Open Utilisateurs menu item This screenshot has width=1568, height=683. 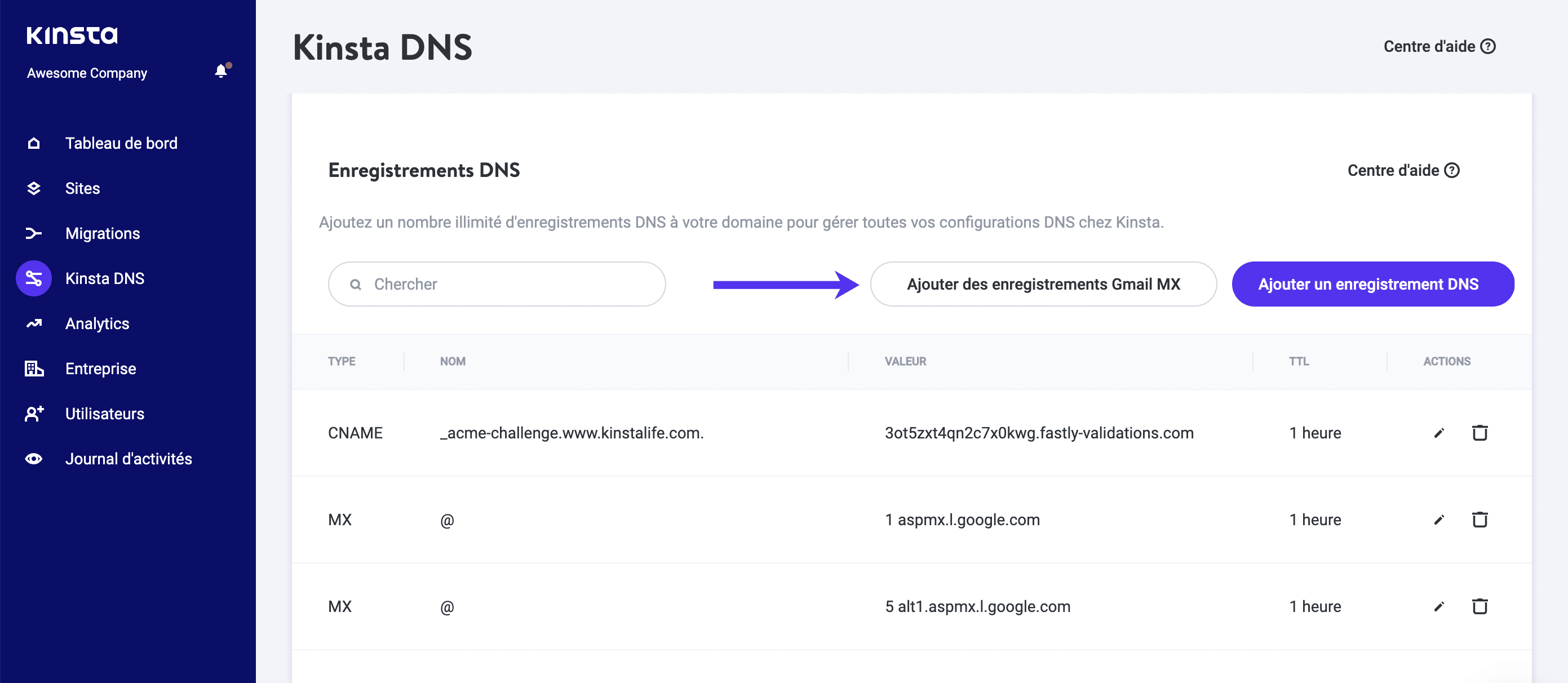(x=105, y=413)
